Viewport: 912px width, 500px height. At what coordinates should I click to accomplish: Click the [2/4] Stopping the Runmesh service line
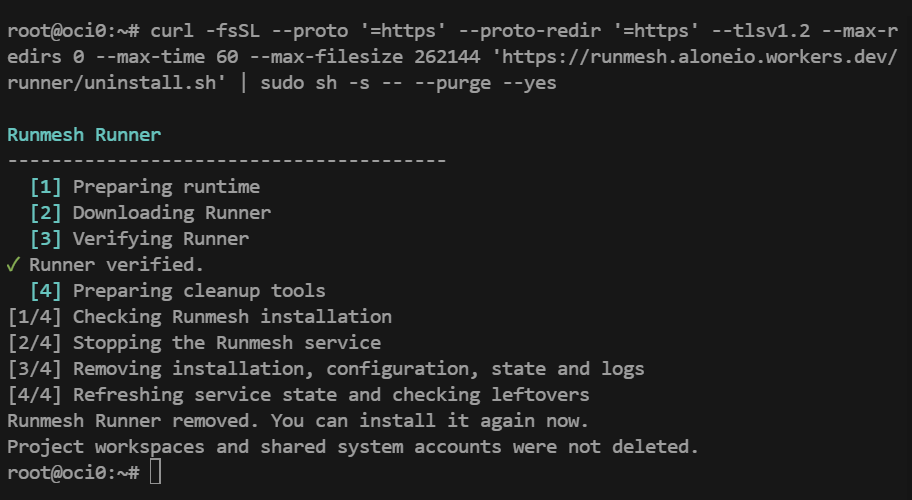(194, 343)
